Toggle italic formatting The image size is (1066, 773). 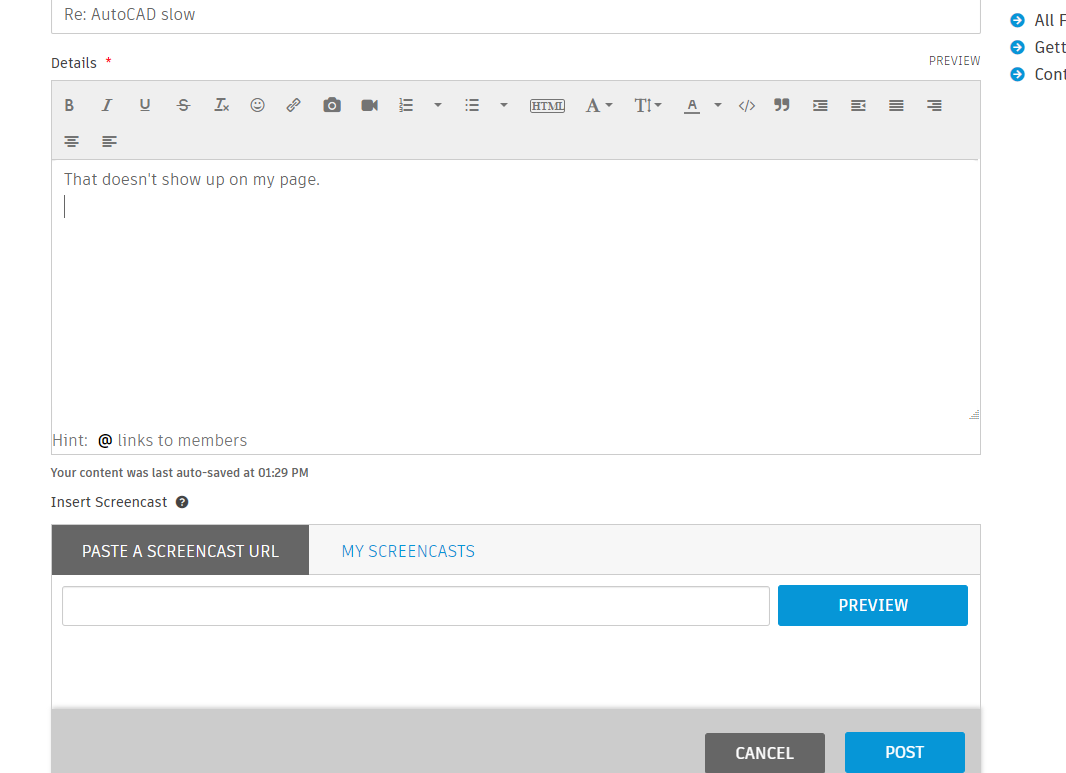click(107, 105)
